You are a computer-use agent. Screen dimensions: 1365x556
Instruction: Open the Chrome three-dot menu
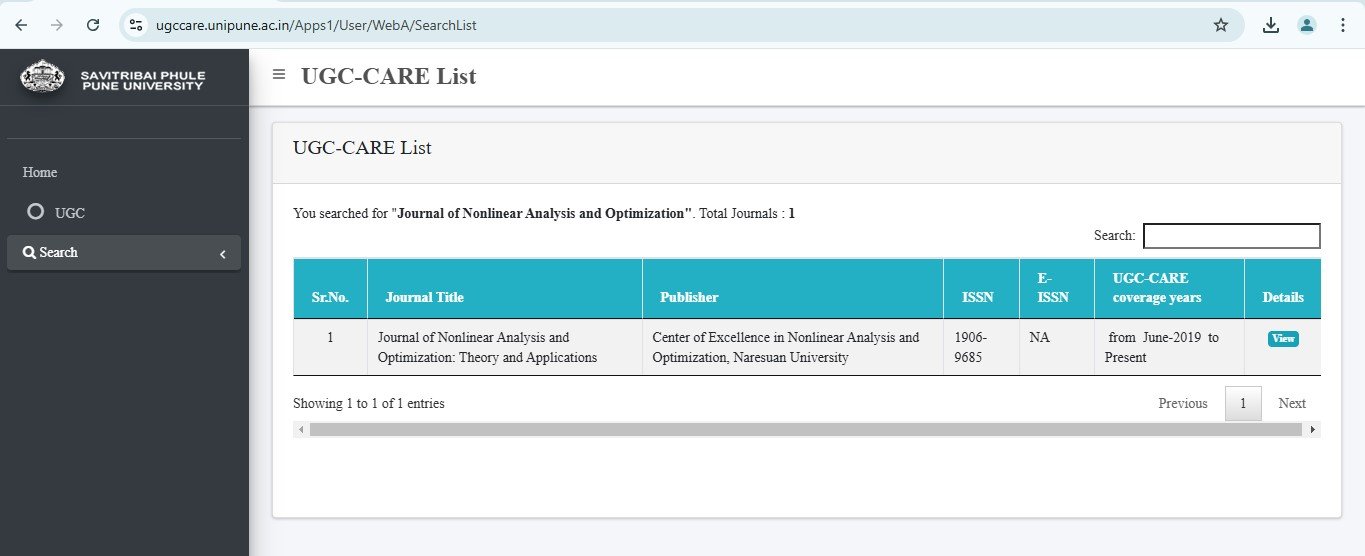tap(1343, 25)
